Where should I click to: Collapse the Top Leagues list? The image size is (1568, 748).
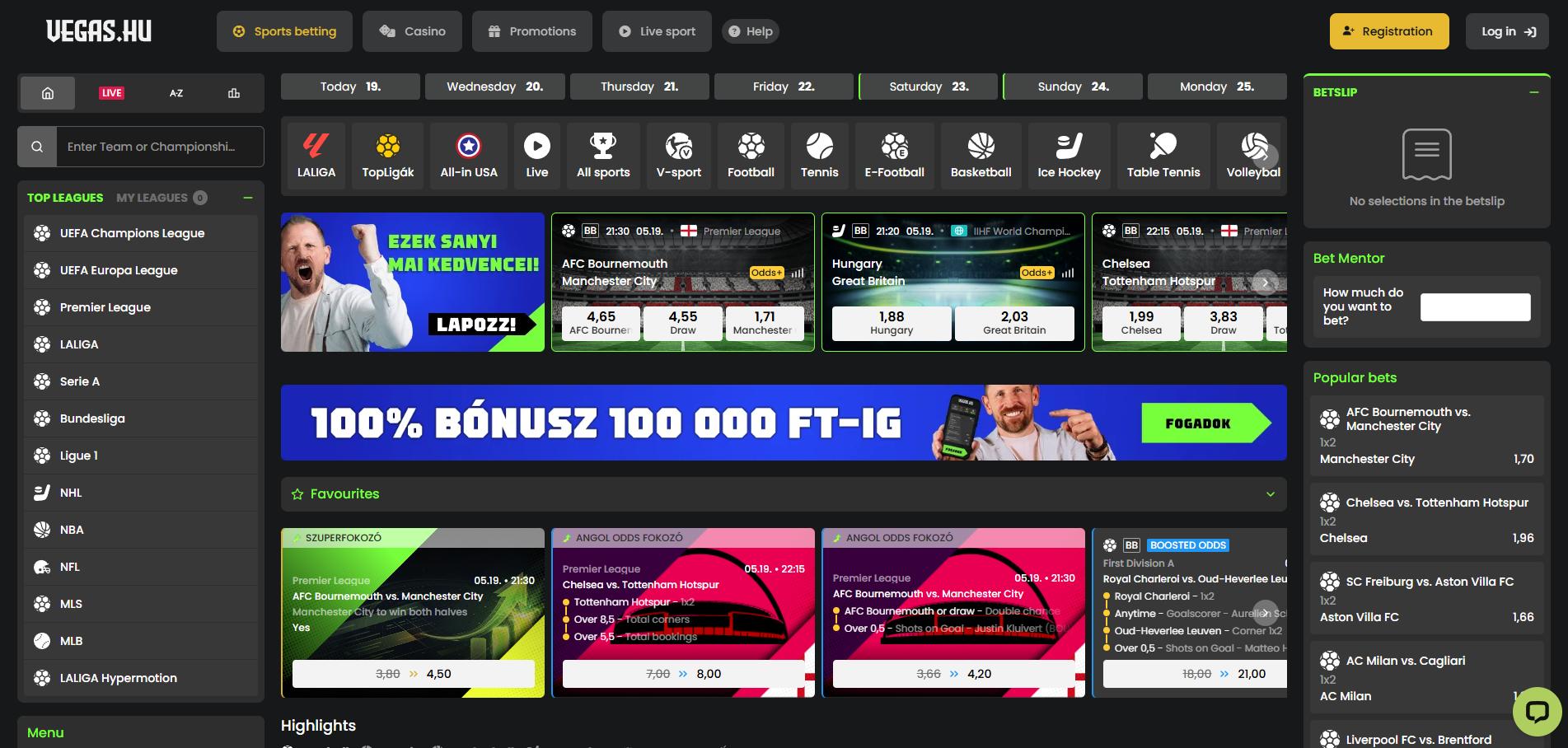(248, 198)
